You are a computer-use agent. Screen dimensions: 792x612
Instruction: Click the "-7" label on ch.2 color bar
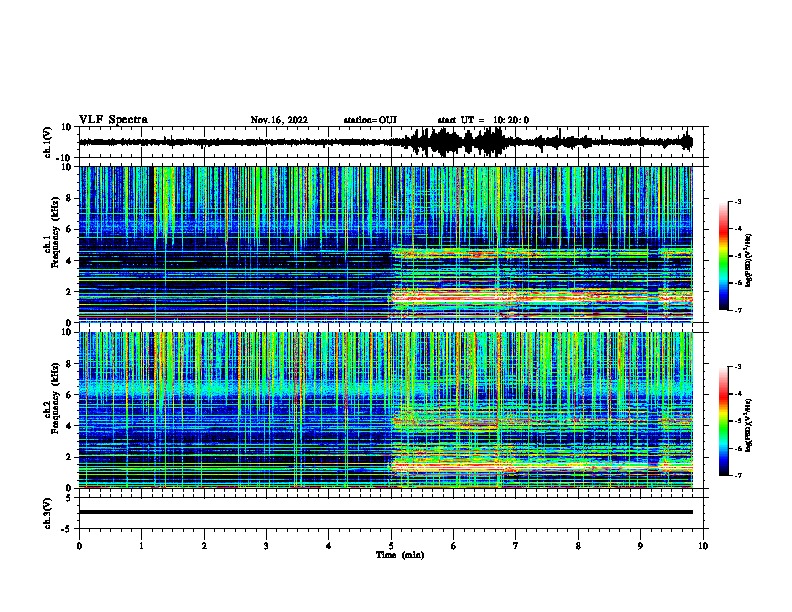(x=738, y=475)
